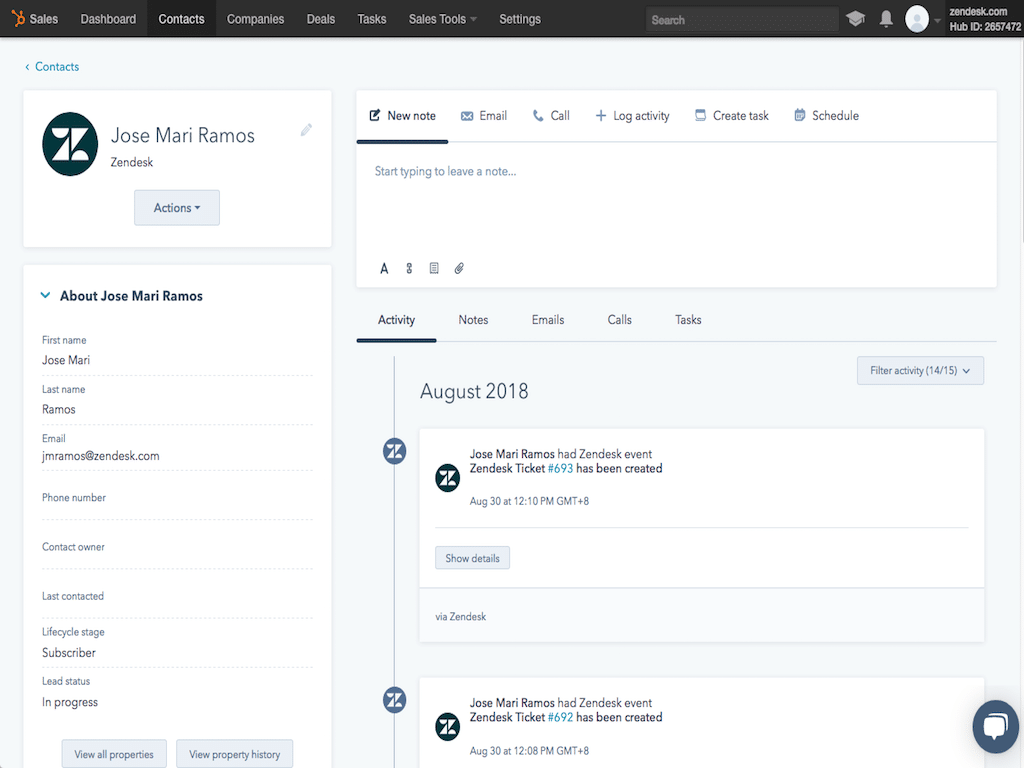This screenshot has width=1024, height=768.
Task: Open Contacts in top navigation
Action: pos(182,19)
